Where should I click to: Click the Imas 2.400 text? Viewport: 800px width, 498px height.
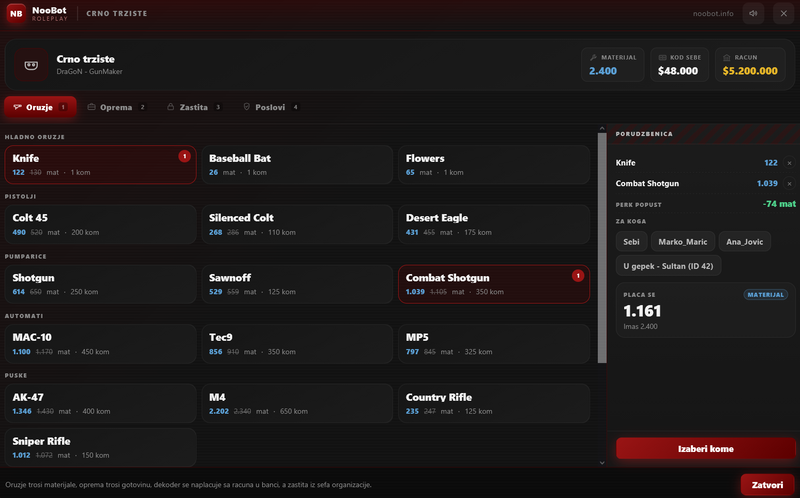click(x=640, y=327)
